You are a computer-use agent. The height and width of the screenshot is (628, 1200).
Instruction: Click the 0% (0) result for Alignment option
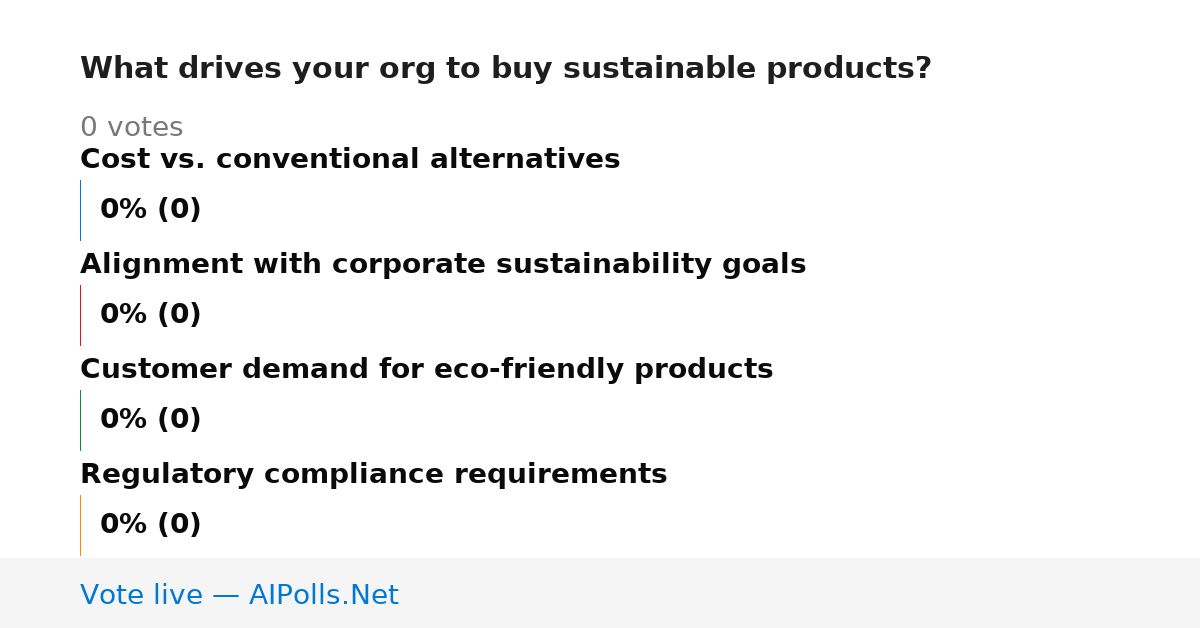[x=150, y=315]
